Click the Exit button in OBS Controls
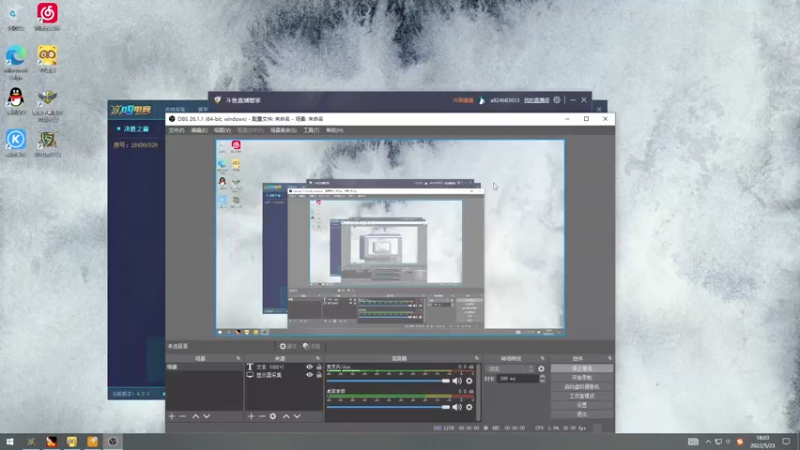Viewport: 800px width, 450px height. [582, 414]
